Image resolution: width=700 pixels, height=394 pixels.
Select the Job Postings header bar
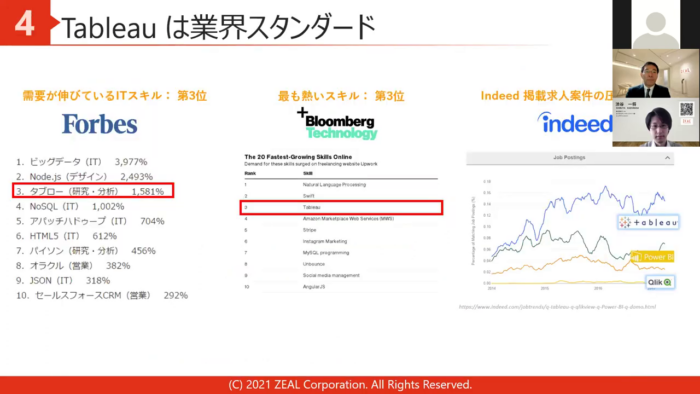tap(570, 158)
